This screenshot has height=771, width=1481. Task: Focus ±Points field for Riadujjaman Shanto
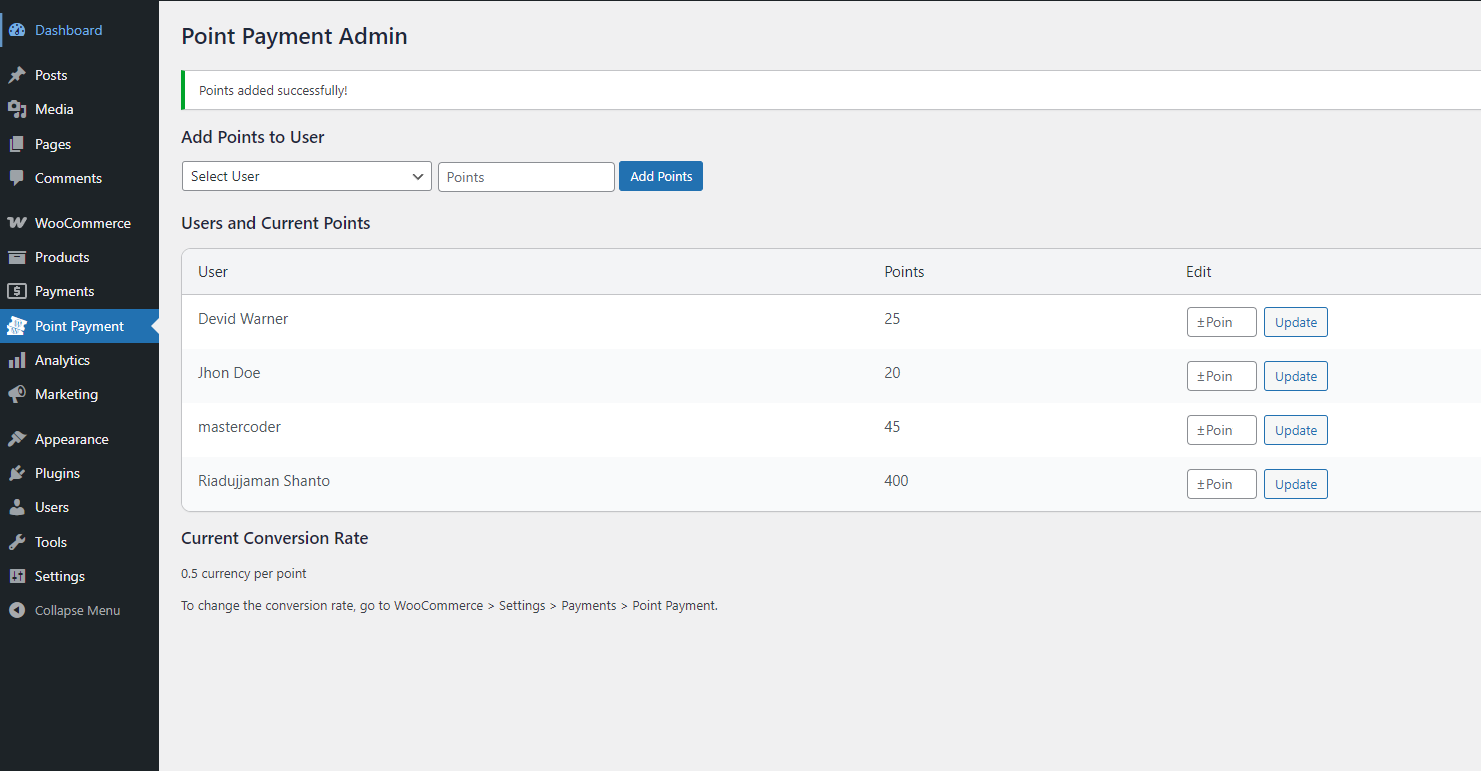coord(1222,484)
